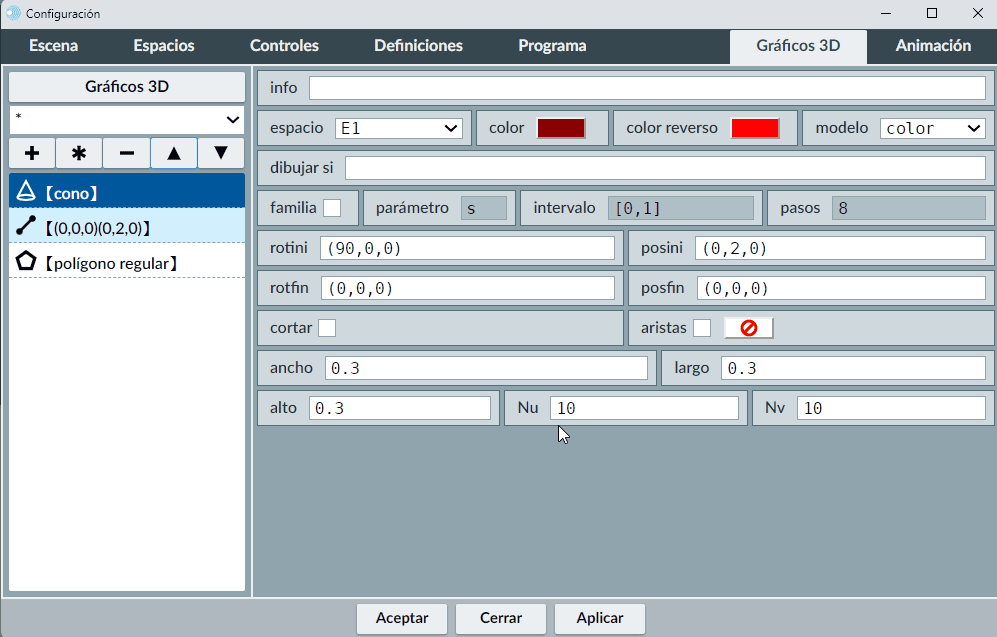This screenshot has height=637, width=997.
Task: Select the cono item in the list
Action: point(127,190)
